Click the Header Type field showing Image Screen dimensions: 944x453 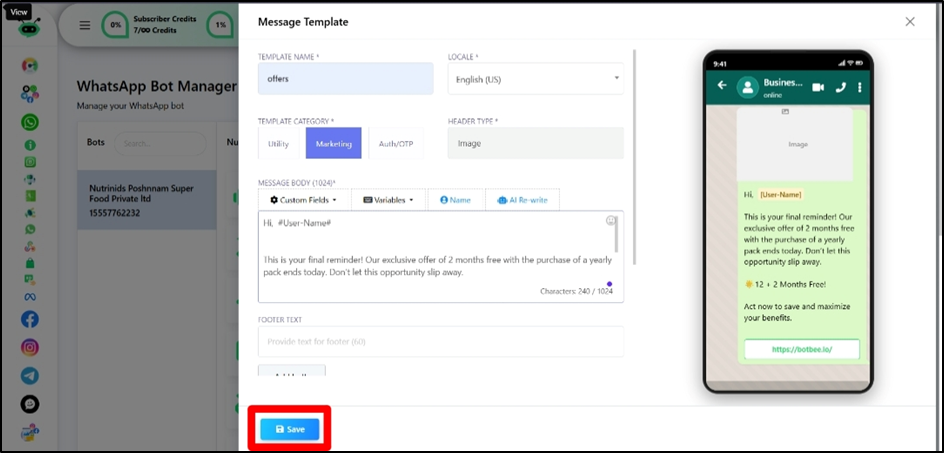pos(535,143)
